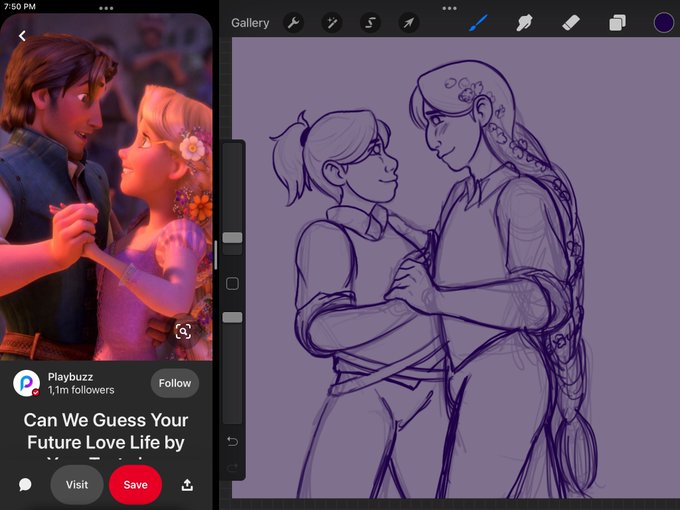
Task: Save the pin to a board
Action: 135,484
